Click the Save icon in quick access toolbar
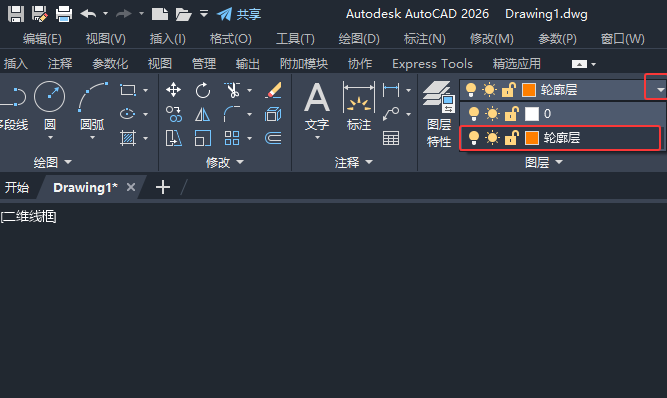Image resolution: width=667 pixels, height=398 pixels. pos(16,14)
